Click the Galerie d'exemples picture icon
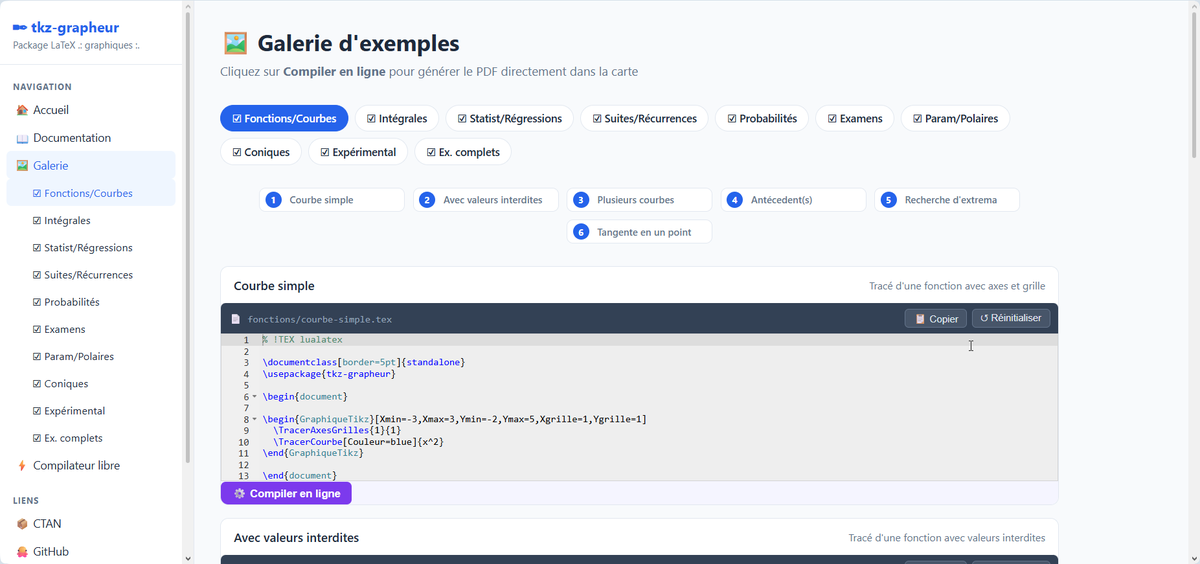1200x564 pixels. [x=235, y=43]
